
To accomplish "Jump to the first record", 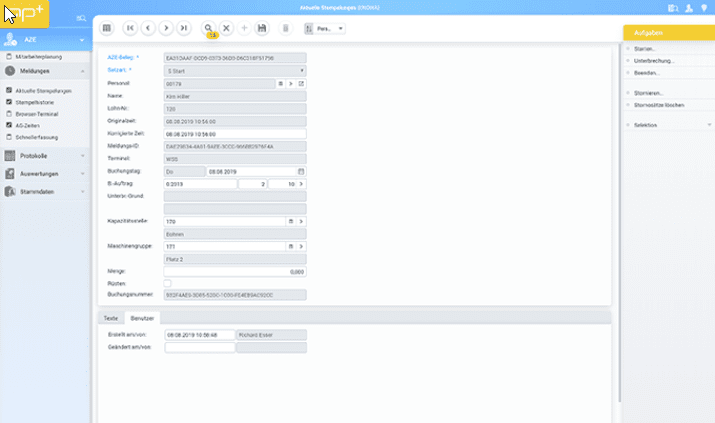I will (x=130, y=29).
